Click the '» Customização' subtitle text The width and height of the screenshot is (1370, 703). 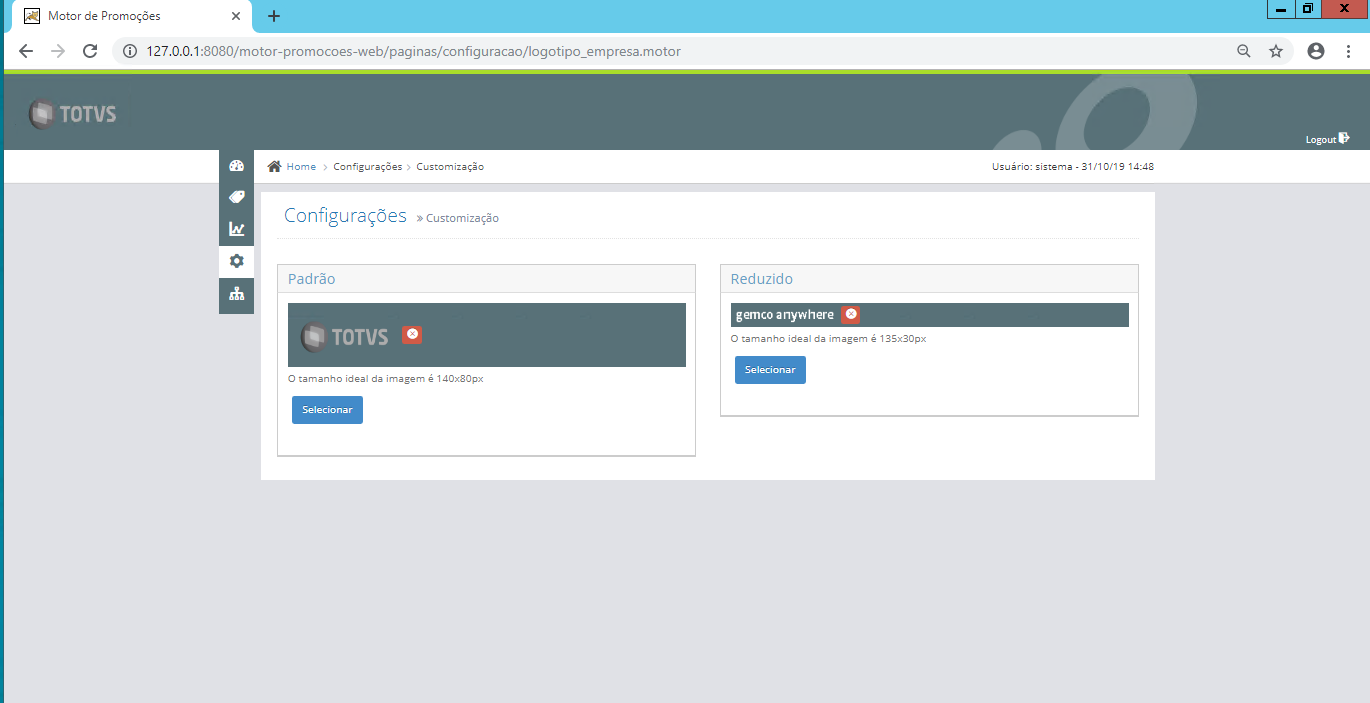pos(458,218)
